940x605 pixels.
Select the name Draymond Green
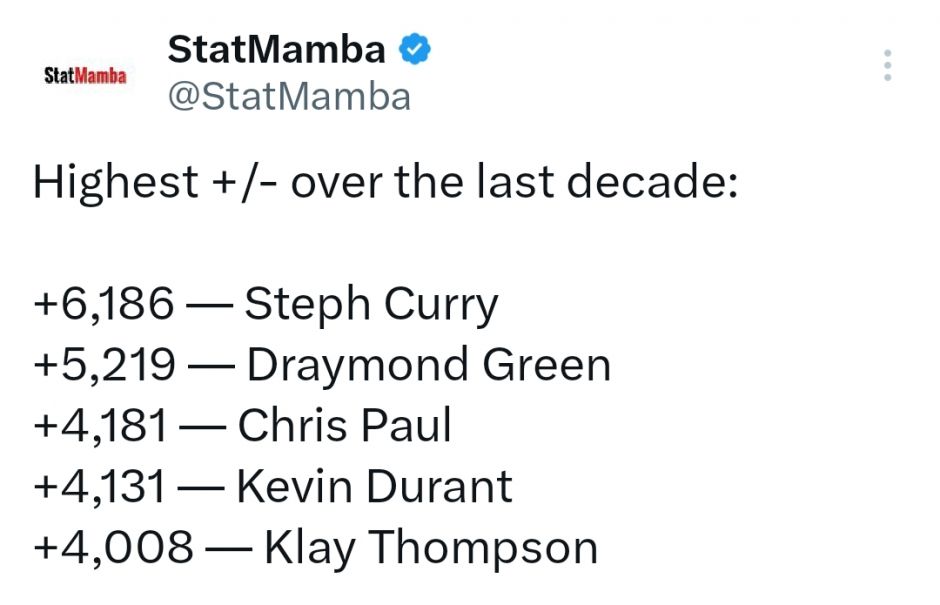(x=428, y=365)
